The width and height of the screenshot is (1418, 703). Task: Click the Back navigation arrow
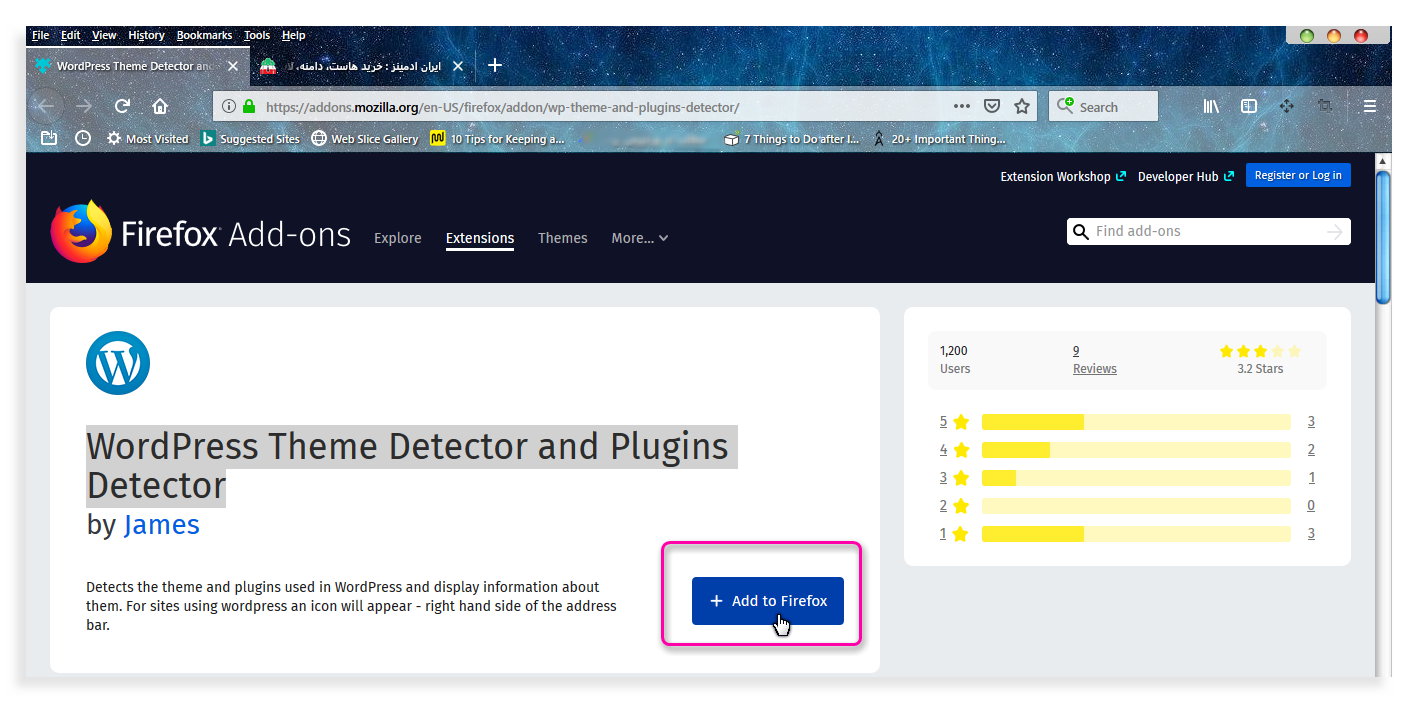pyautogui.click(x=46, y=106)
